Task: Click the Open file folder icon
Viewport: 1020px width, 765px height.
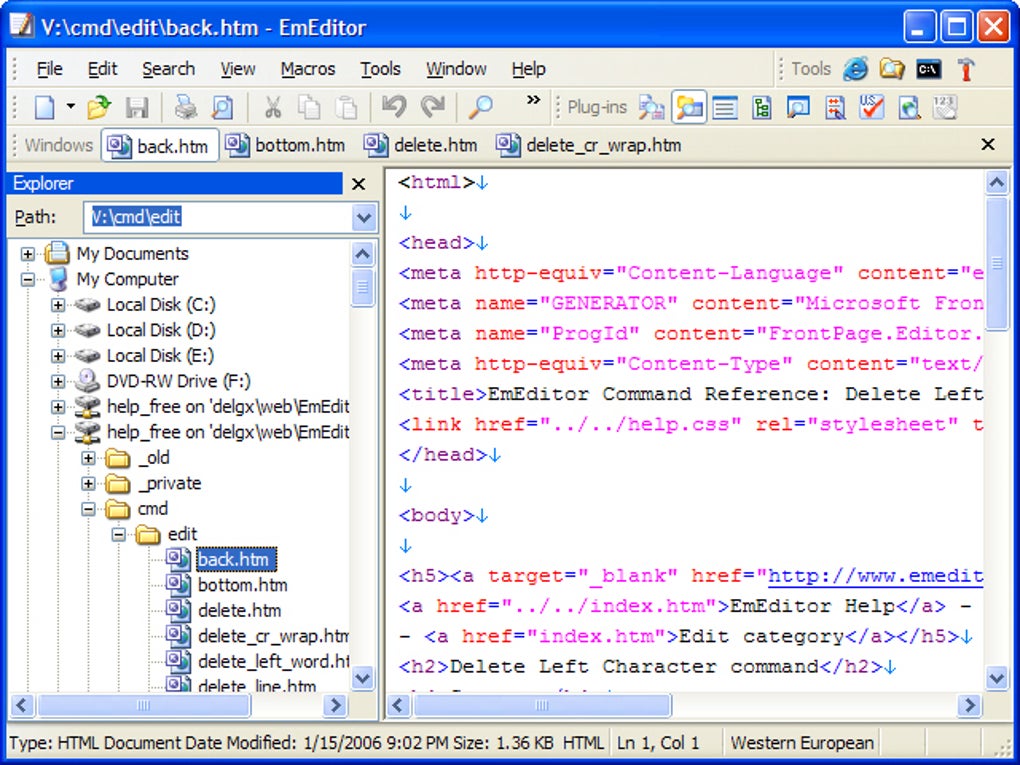Action: point(99,107)
